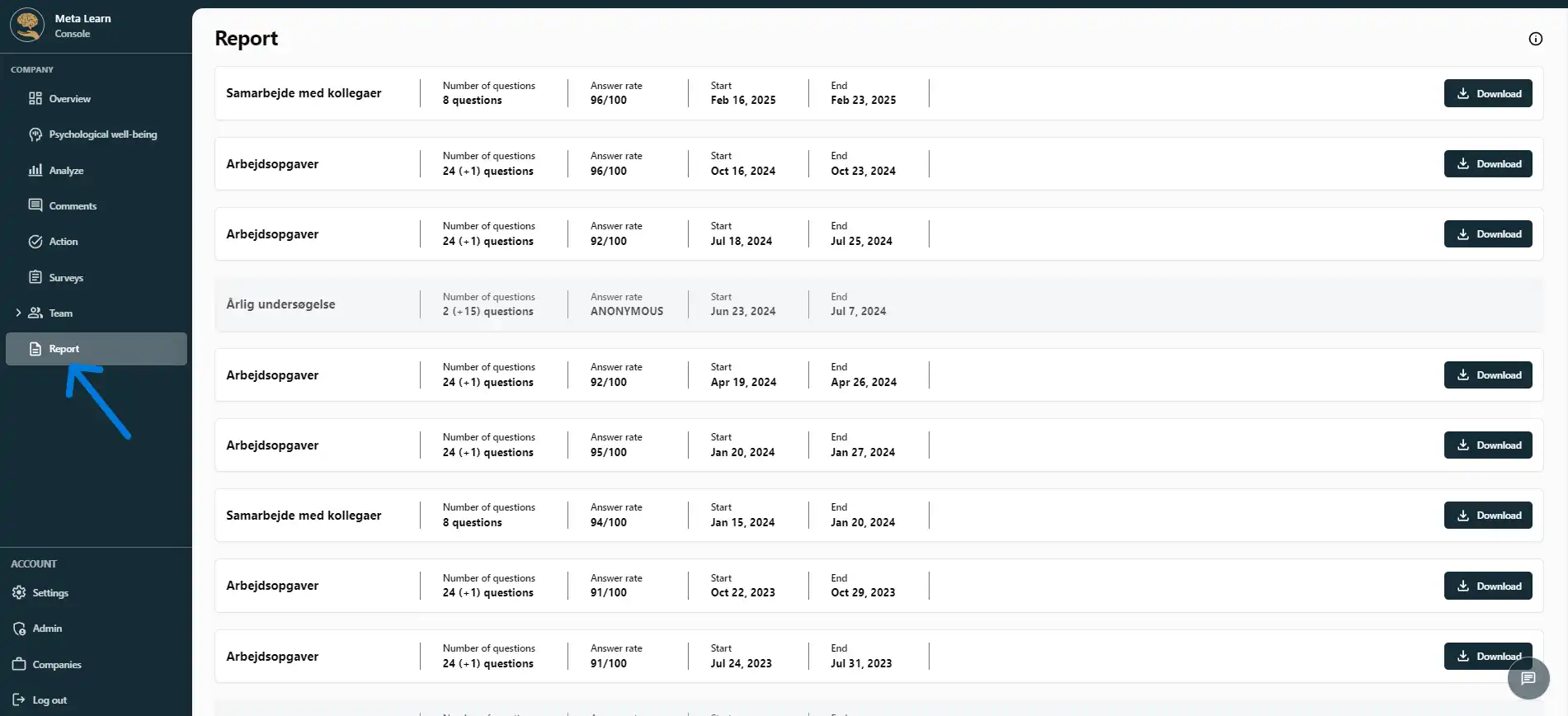The image size is (1568, 716).
Task: Click the Settings gear icon
Action: point(19,593)
